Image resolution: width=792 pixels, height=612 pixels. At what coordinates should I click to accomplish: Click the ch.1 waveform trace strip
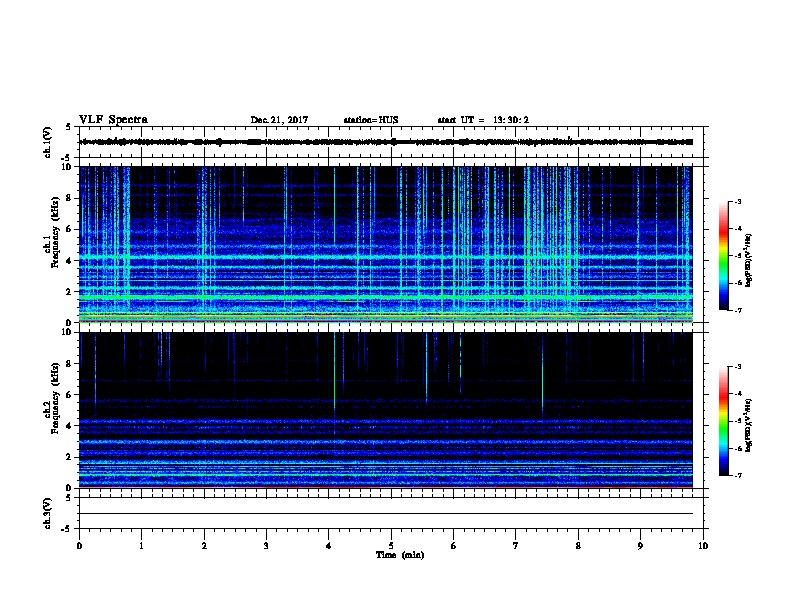click(386, 142)
